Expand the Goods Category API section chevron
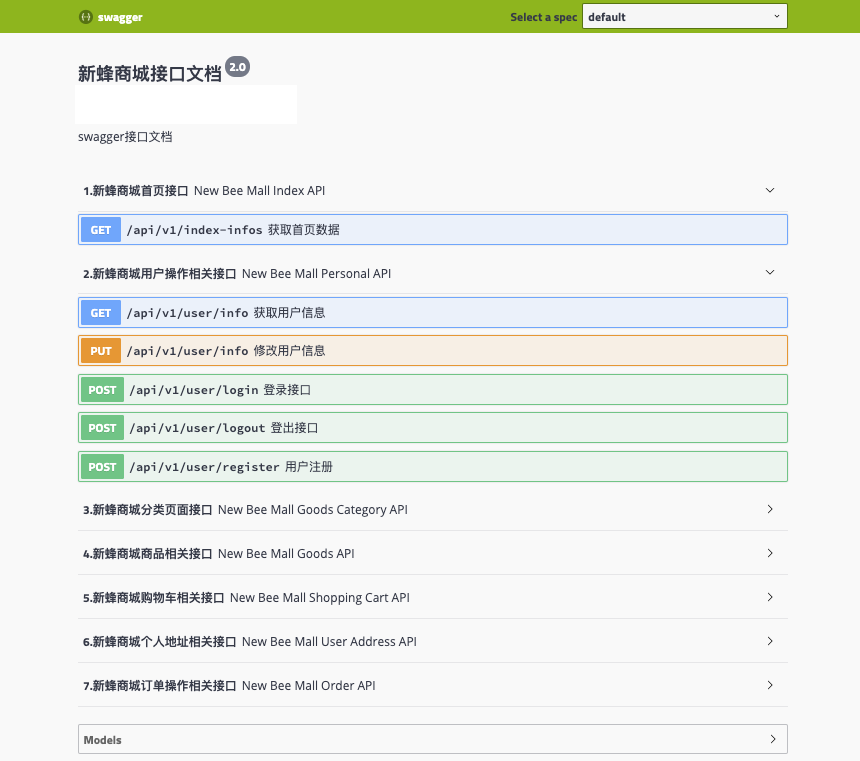Image resolution: width=860 pixels, height=761 pixels. point(770,509)
